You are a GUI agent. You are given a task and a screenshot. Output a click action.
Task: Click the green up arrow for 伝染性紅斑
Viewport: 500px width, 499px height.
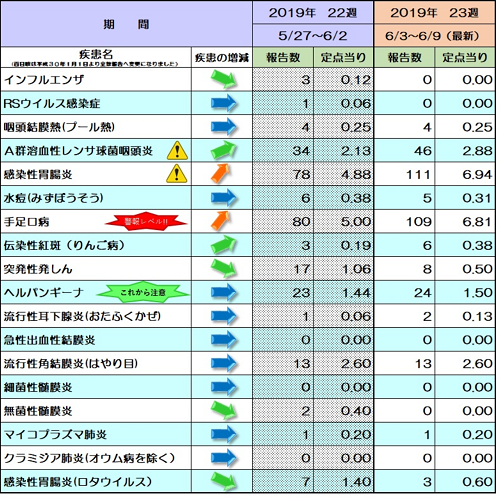[x=224, y=245]
